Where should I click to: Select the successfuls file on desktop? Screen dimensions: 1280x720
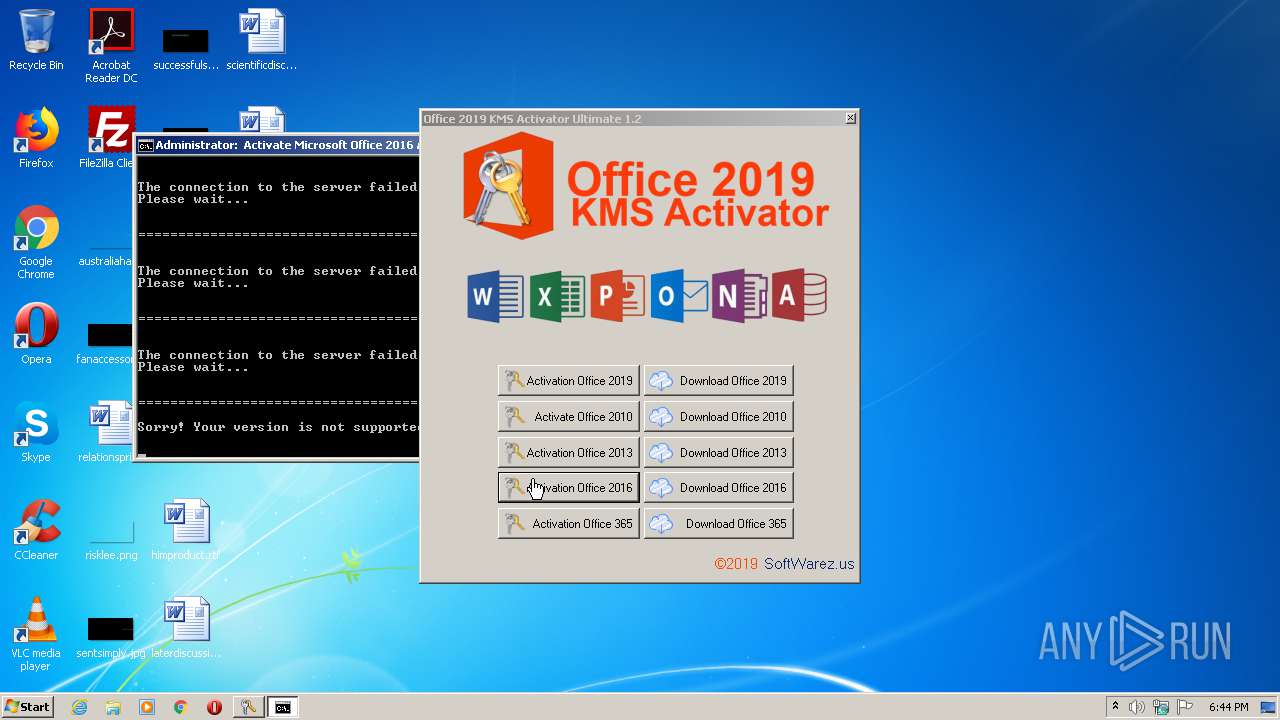pyautogui.click(x=186, y=48)
